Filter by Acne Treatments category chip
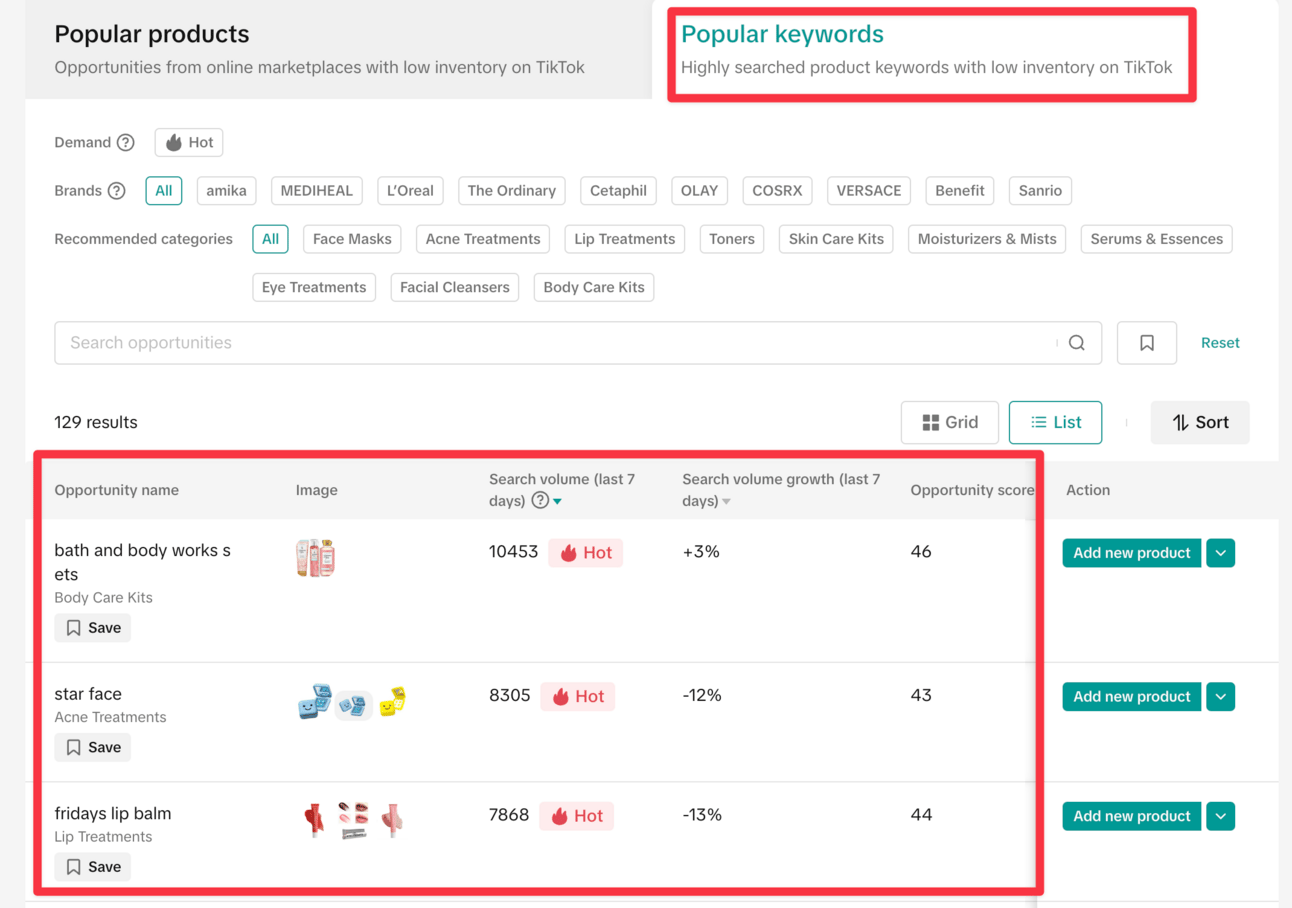1292x908 pixels. click(483, 239)
